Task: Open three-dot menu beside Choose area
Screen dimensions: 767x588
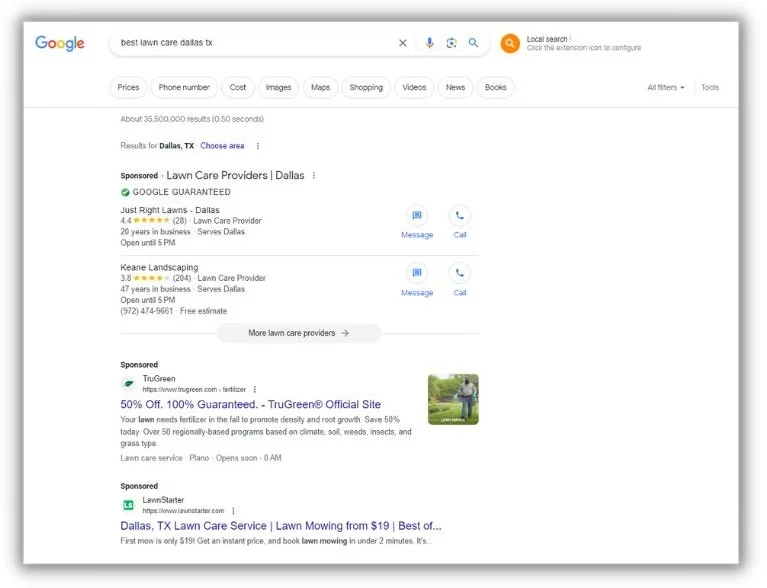Action: coord(258,146)
